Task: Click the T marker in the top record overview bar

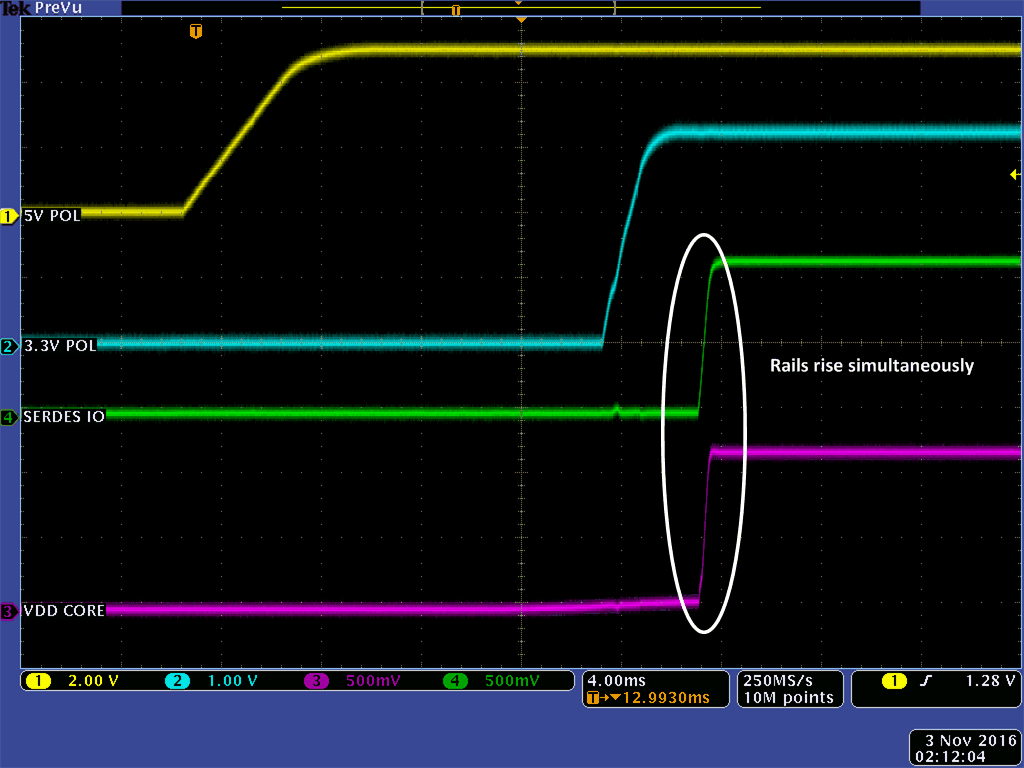Action: click(x=456, y=10)
